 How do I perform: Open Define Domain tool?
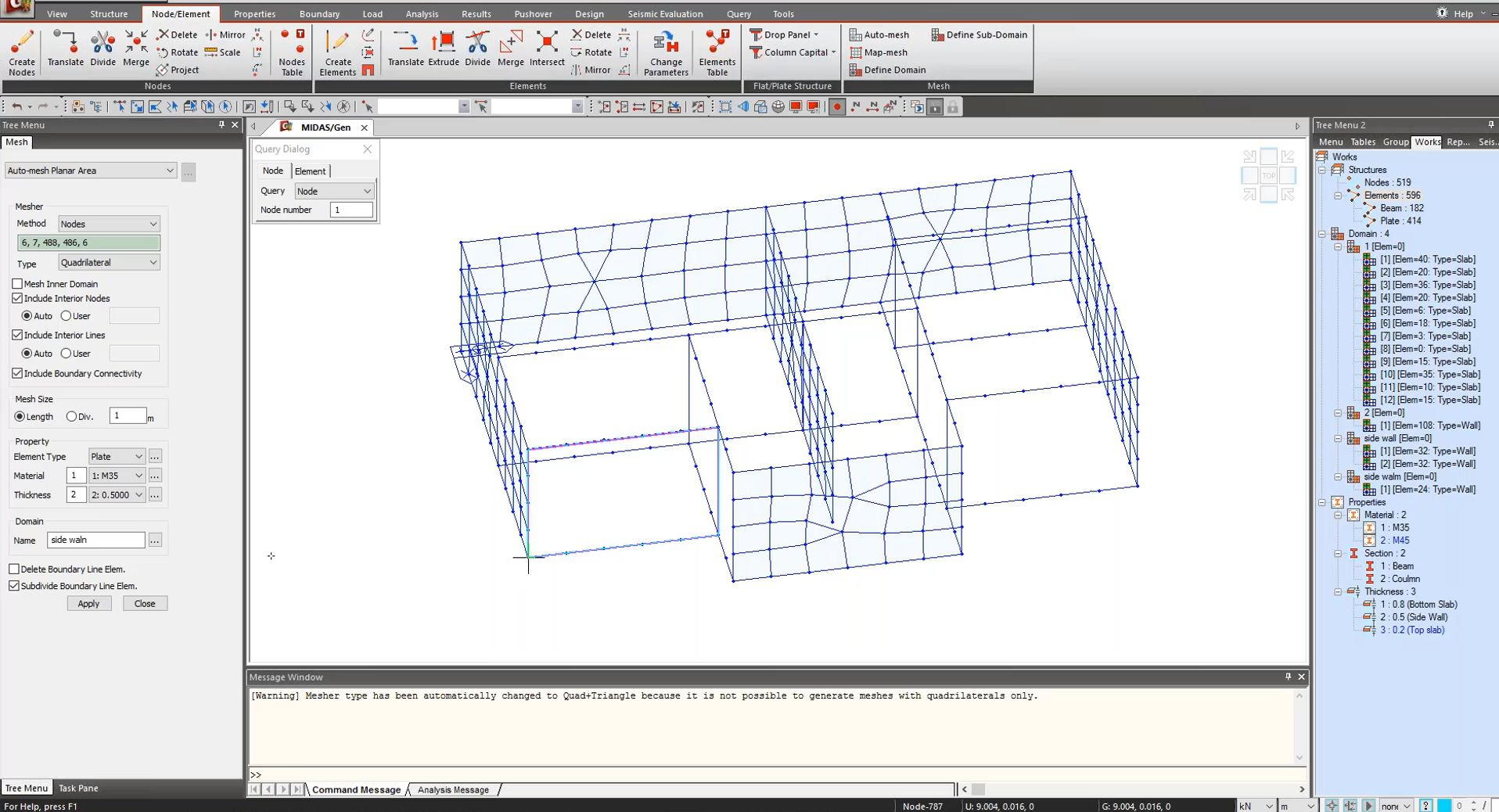[x=887, y=70]
